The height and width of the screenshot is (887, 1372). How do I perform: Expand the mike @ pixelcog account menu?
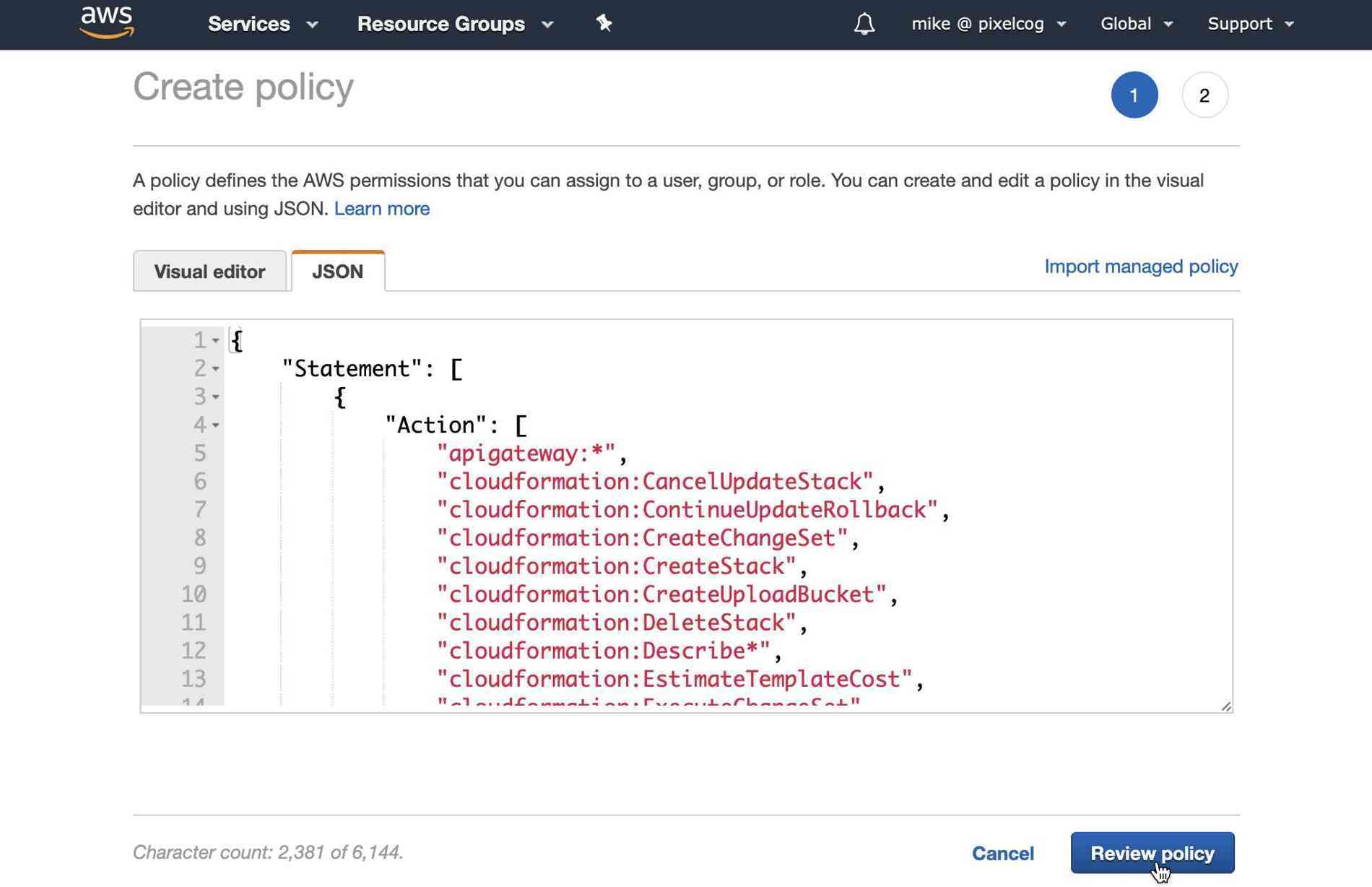[x=989, y=24]
